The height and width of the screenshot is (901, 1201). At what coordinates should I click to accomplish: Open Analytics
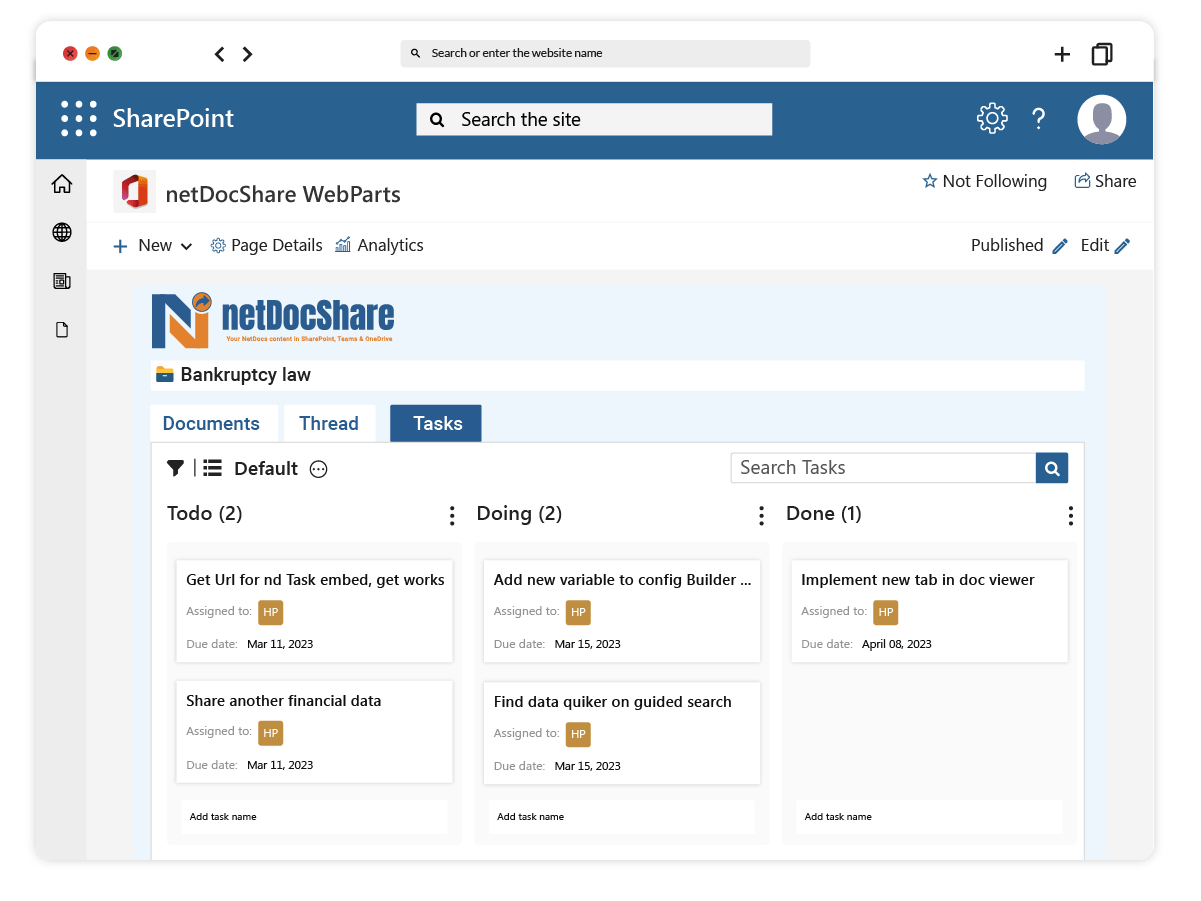tap(379, 246)
